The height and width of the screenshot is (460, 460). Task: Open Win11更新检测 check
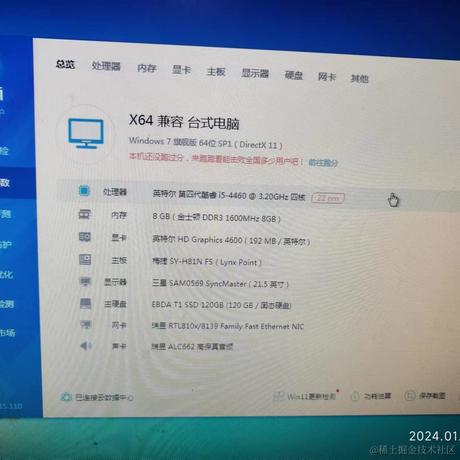click(x=305, y=396)
